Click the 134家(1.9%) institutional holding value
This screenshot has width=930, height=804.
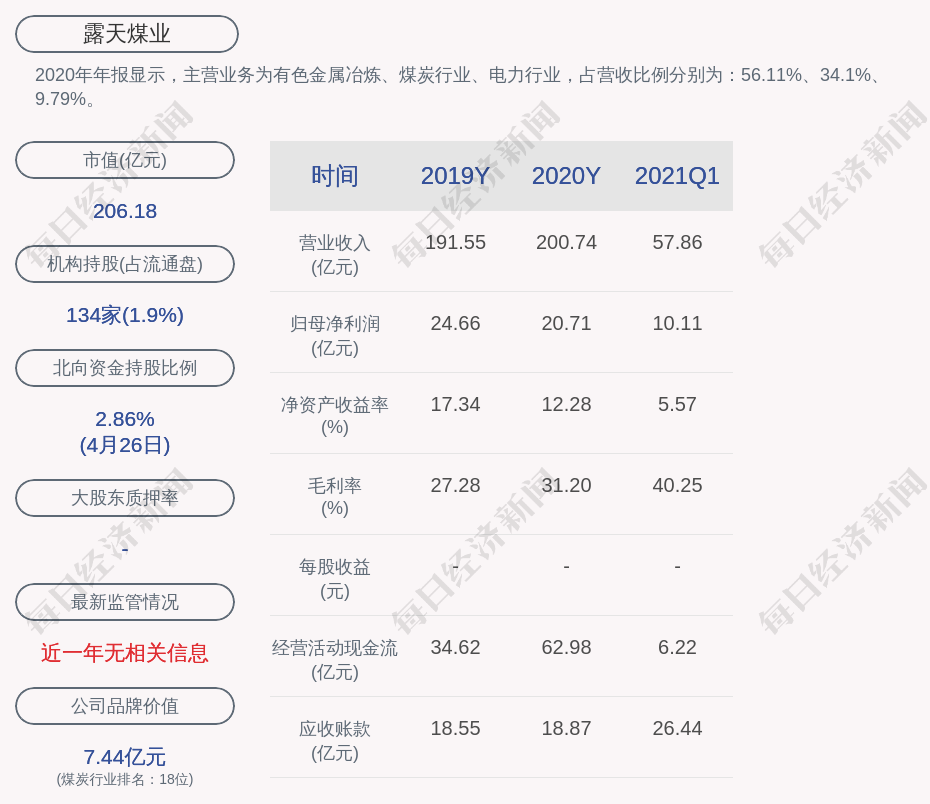tap(125, 315)
